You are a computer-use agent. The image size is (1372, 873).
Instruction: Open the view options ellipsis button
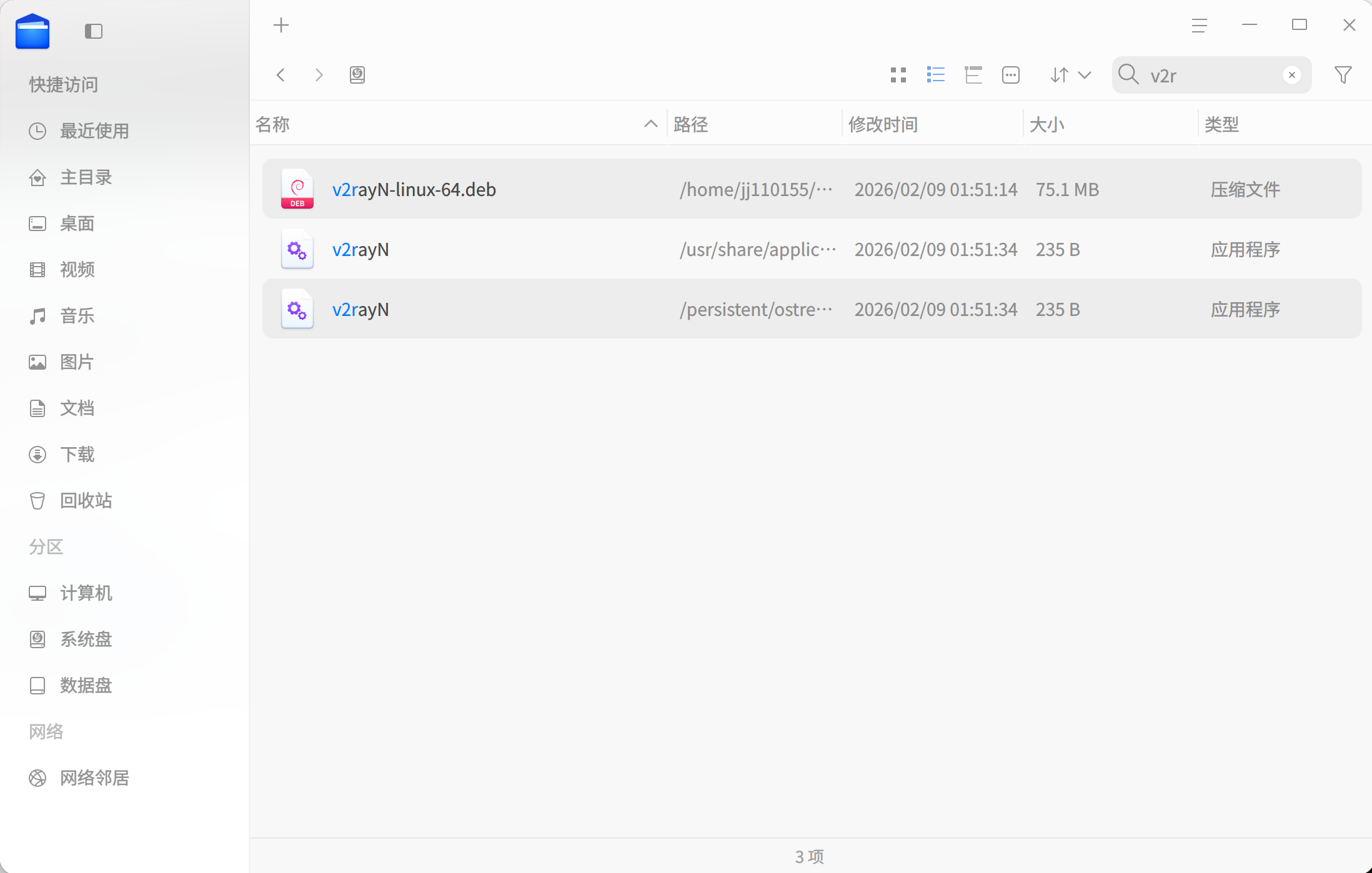click(1010, 75)
